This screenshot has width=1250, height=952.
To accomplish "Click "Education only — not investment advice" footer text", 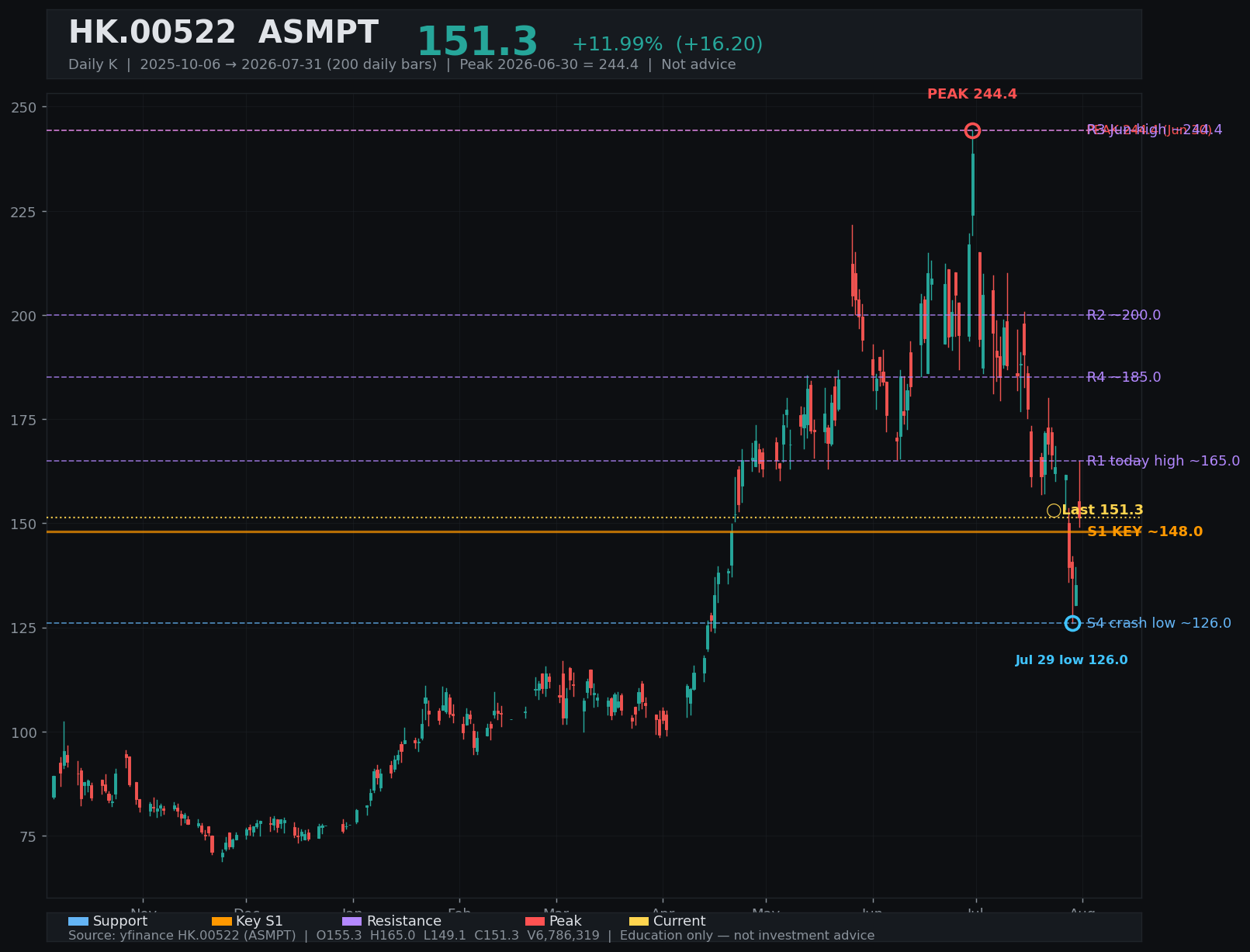I will coord(747,936).
